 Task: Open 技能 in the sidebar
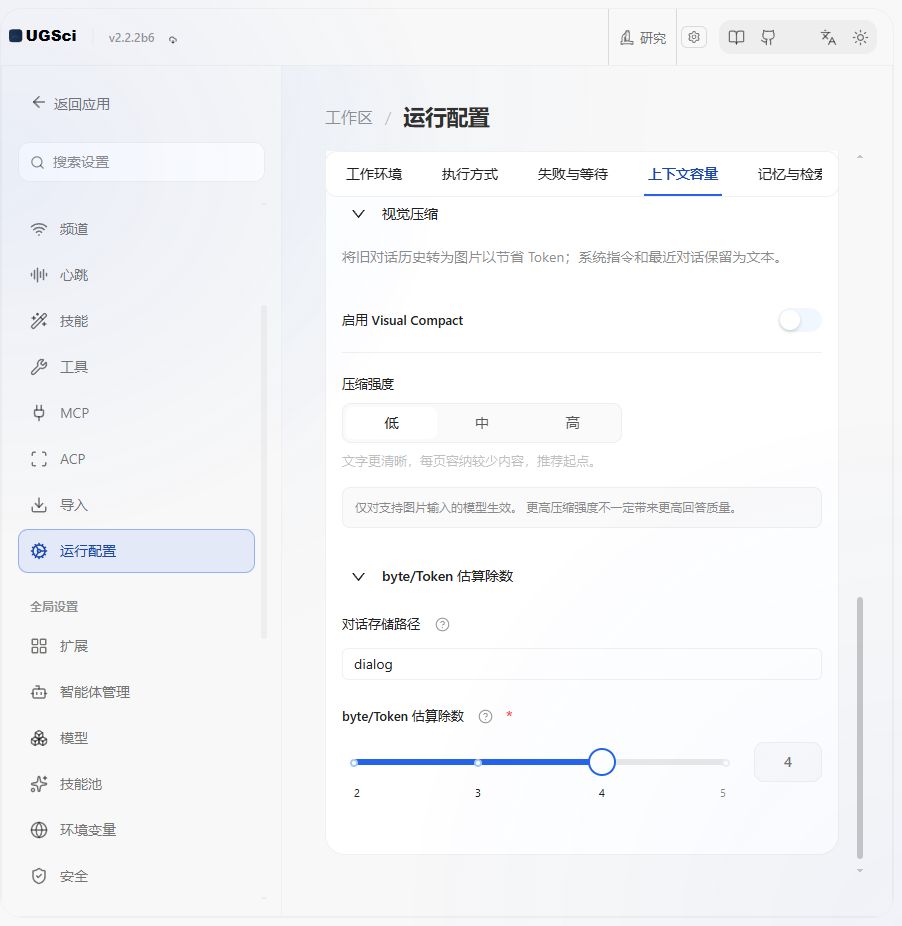point(136,321)
